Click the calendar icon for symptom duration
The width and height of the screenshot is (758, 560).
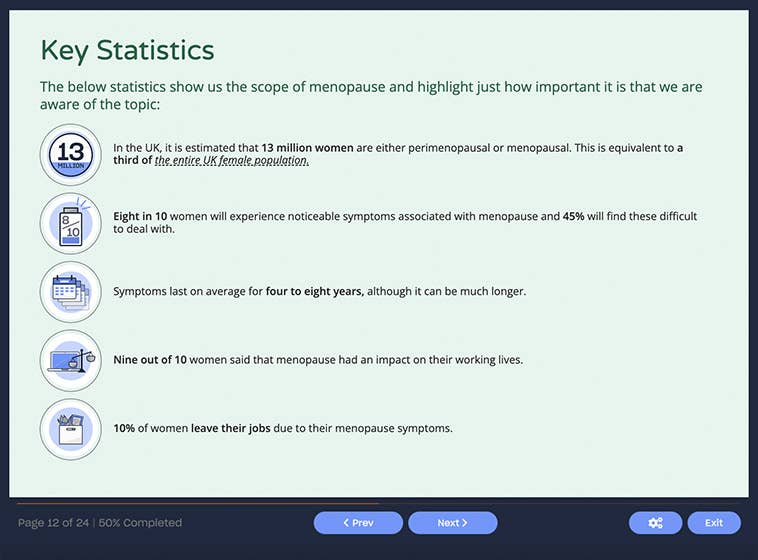pyautogui.click(x=70, y=292)
